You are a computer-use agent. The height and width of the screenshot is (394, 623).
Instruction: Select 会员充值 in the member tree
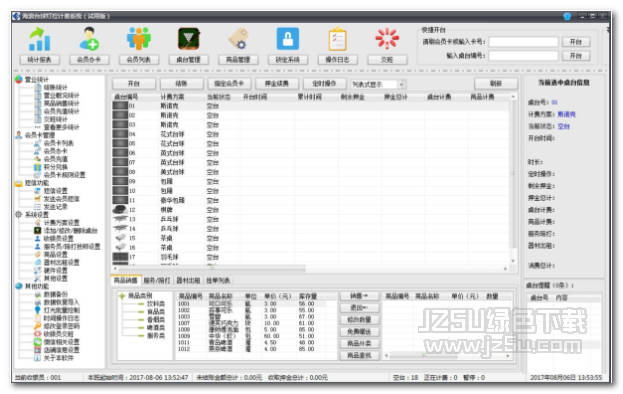56,159
